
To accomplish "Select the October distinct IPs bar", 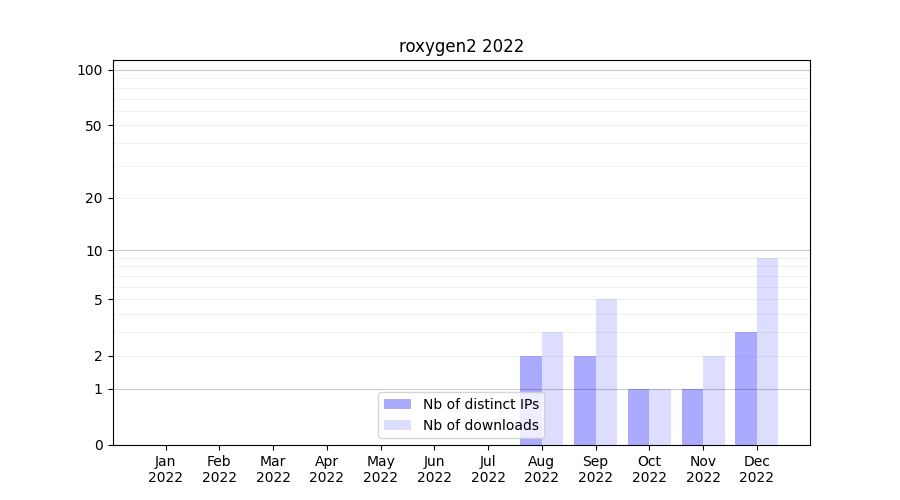I will click(639, 416).
